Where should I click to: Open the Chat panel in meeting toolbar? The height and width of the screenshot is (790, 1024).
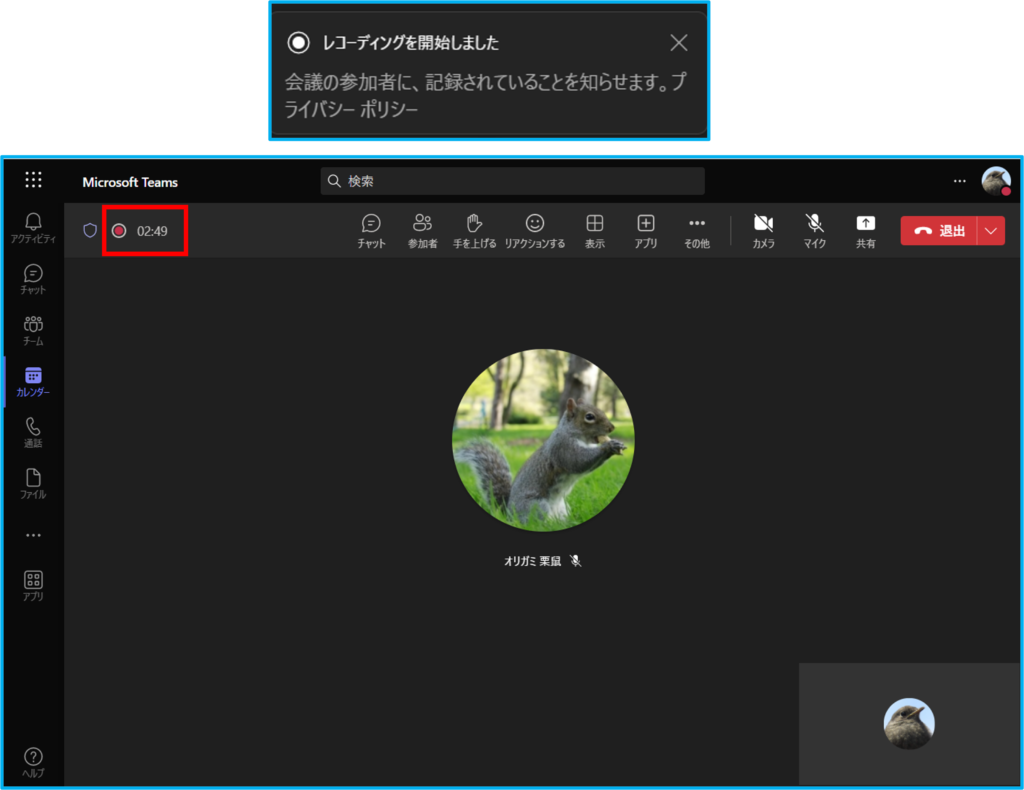[371, 230]
